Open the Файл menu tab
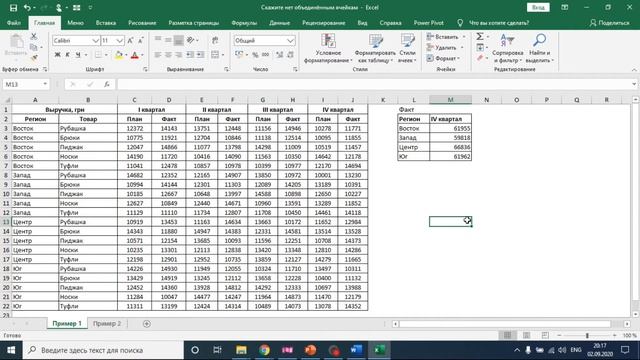640x360 pixels. click(14, 23)
